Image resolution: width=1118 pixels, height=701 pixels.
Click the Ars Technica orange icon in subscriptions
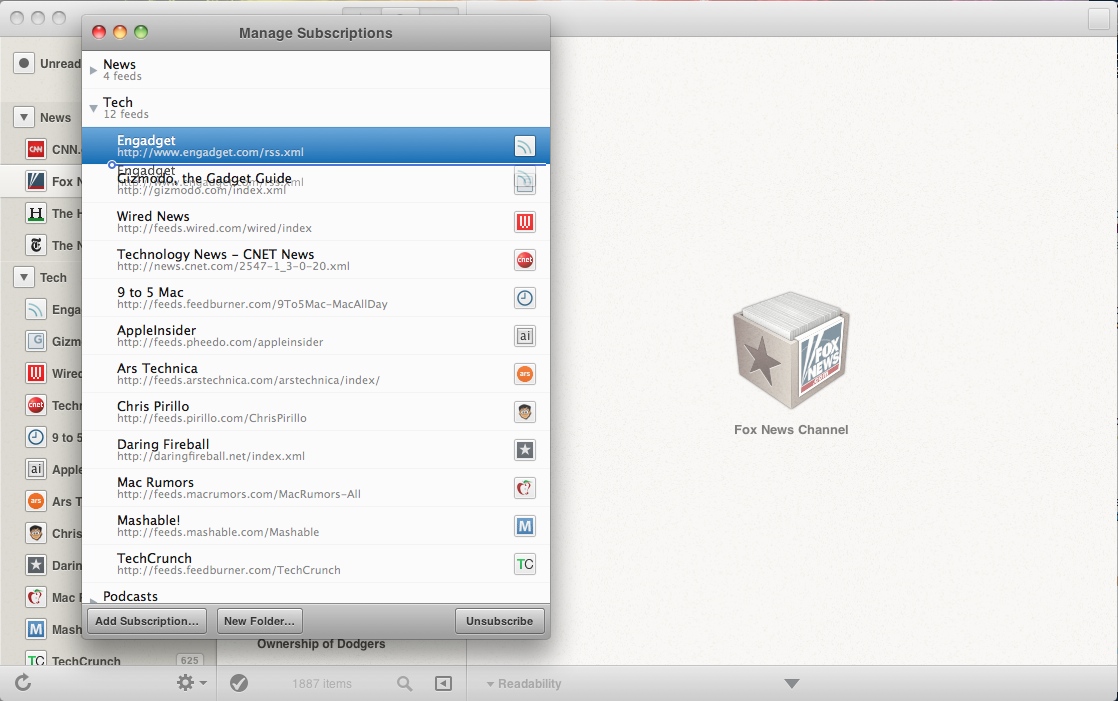(525, 374)
